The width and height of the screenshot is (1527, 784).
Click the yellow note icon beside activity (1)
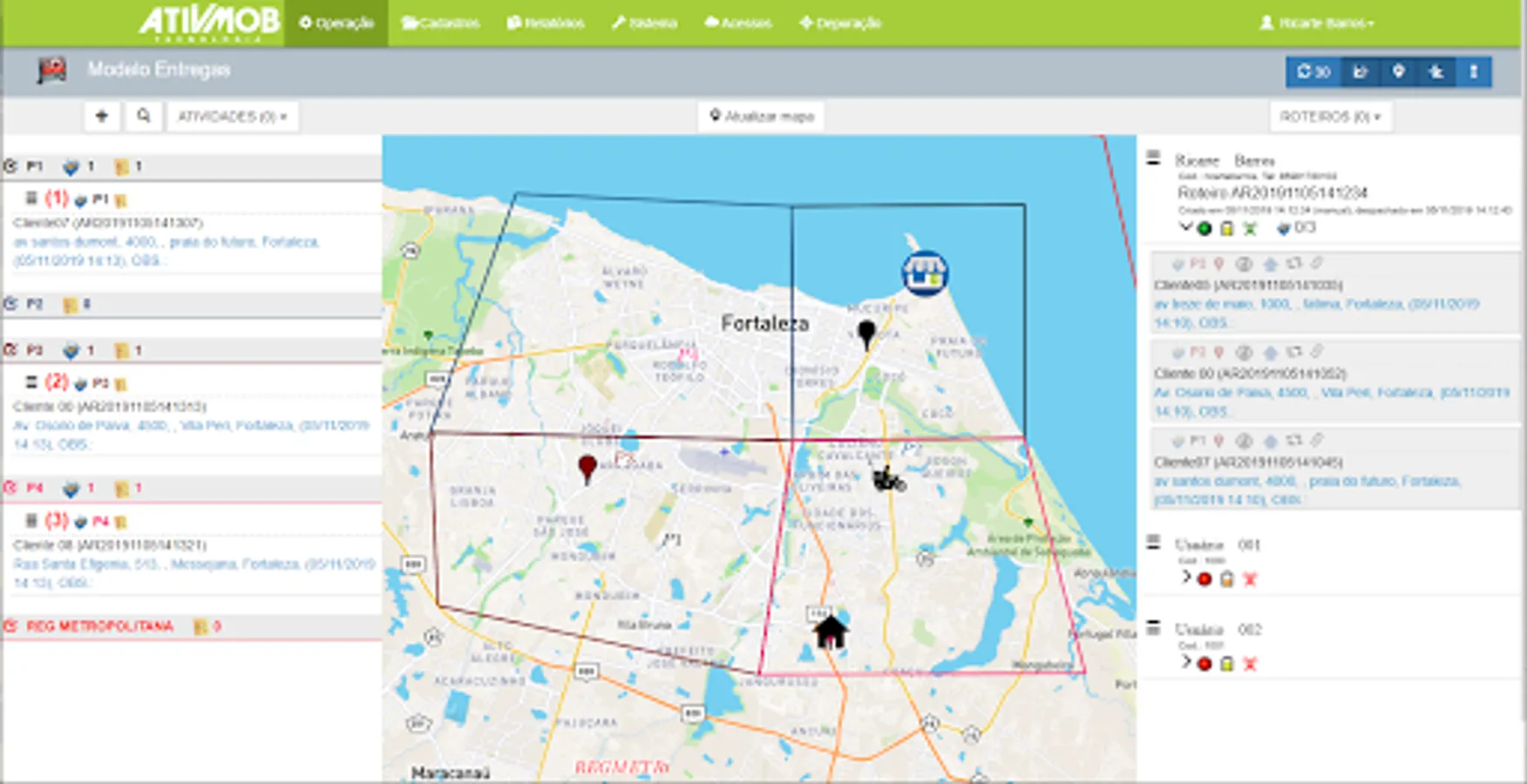point(120,200)
